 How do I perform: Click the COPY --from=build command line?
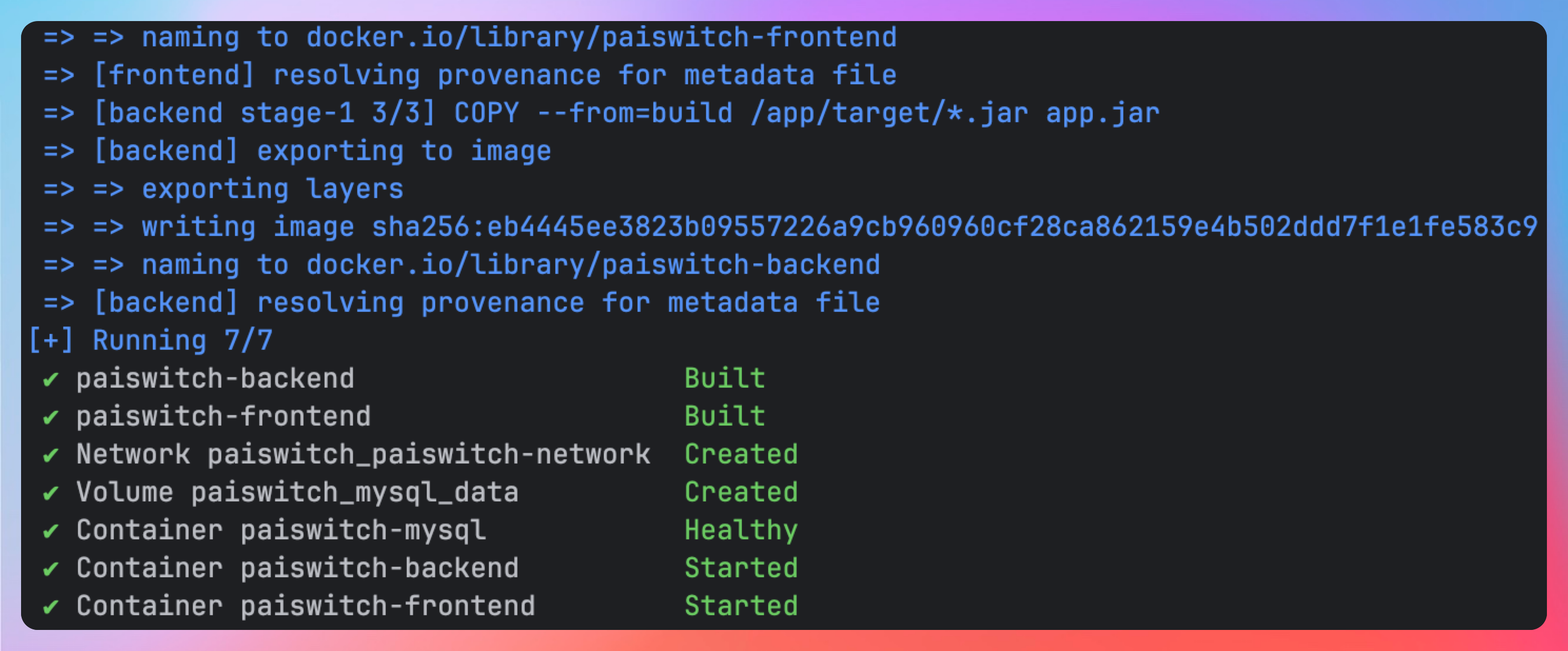tap(626, 114)
